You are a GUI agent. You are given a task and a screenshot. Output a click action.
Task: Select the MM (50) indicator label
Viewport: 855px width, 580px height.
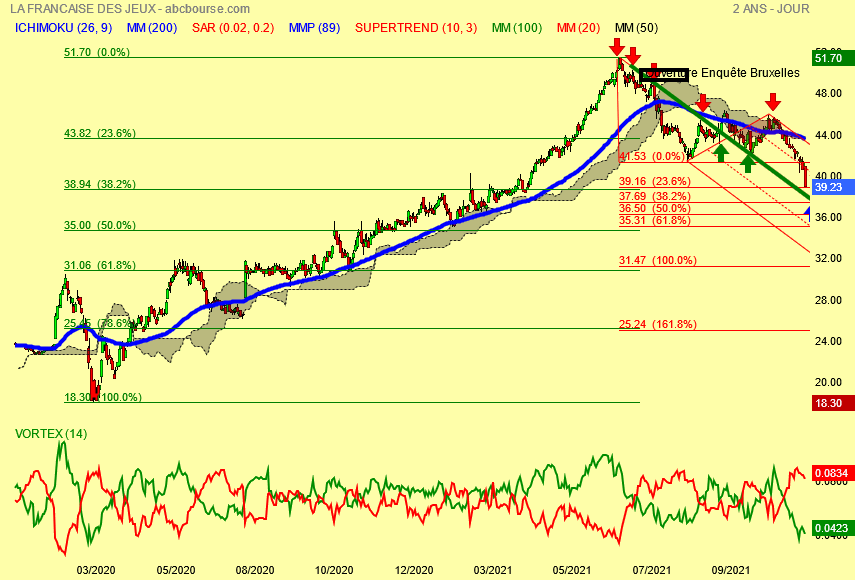pos(636,28)
